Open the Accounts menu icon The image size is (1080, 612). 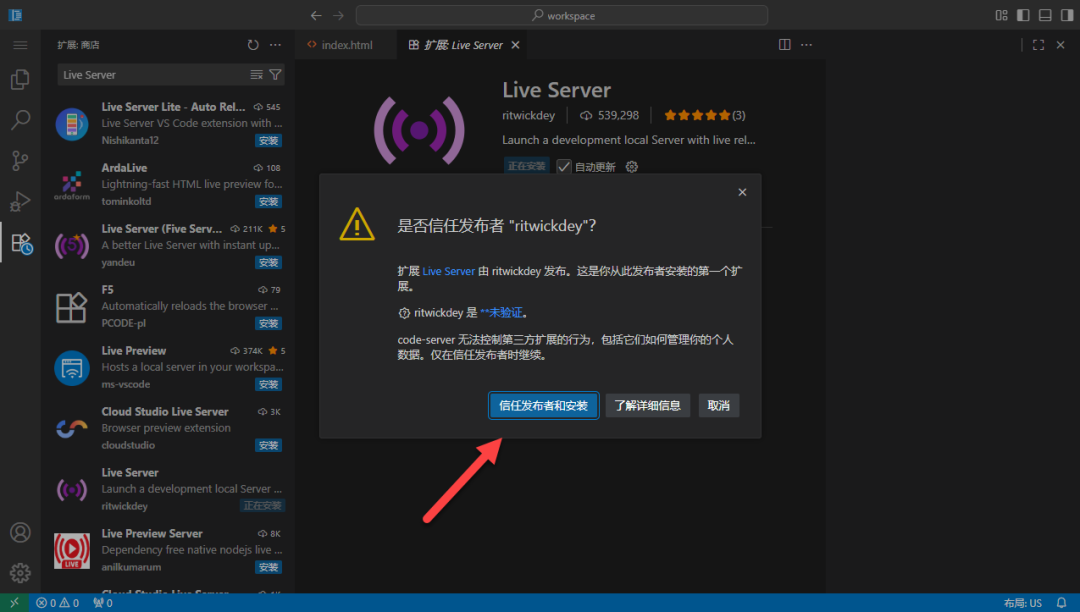pos(20,532)
